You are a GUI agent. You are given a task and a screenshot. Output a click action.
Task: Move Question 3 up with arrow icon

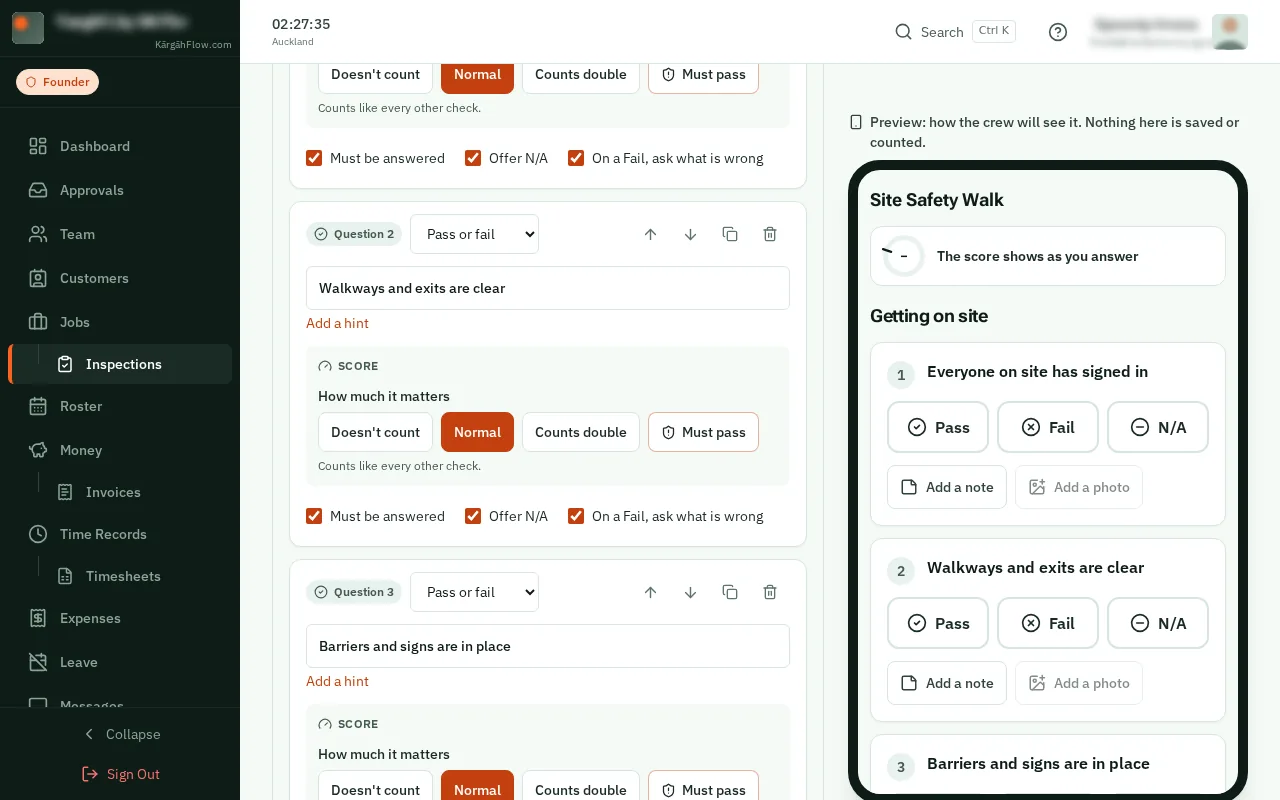point(650,592)
